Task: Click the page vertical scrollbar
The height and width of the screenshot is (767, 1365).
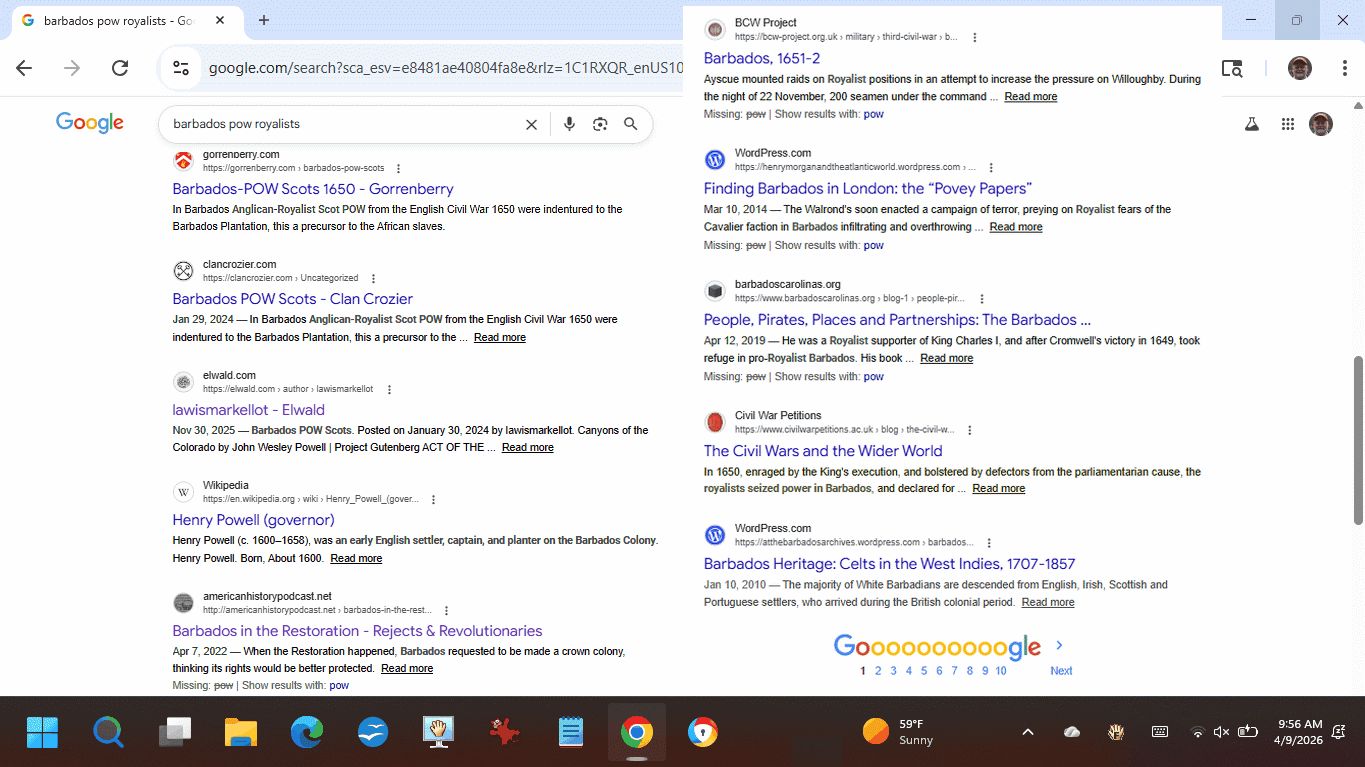Action: (1357, 440)
